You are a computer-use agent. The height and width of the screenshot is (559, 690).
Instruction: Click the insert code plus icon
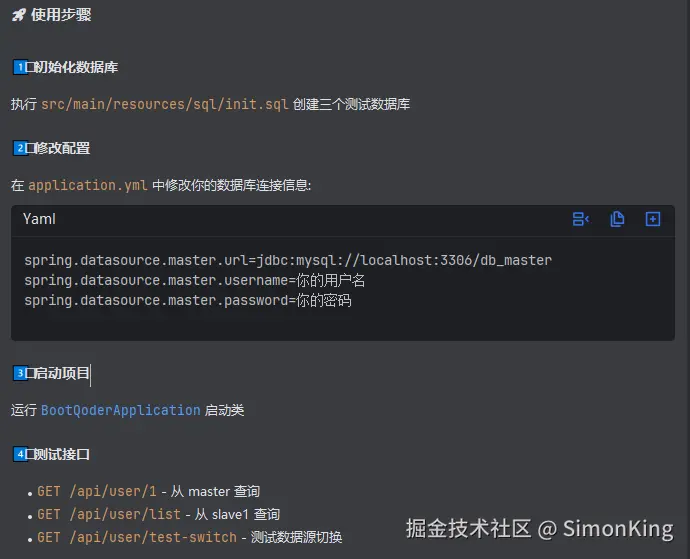pos(653,219)
